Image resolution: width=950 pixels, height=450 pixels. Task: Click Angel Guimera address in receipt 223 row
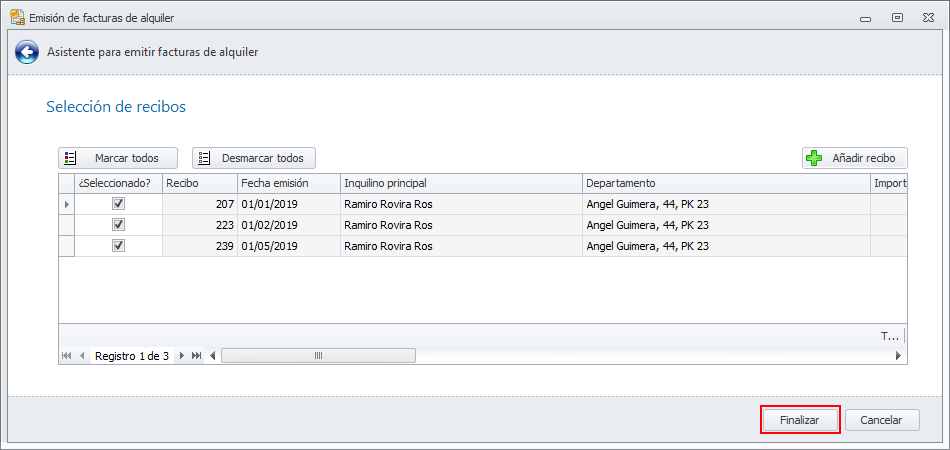tap(726, 225)
